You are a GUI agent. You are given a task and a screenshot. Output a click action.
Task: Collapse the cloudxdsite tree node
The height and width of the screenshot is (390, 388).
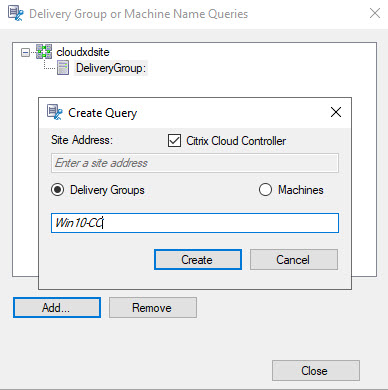25,52
